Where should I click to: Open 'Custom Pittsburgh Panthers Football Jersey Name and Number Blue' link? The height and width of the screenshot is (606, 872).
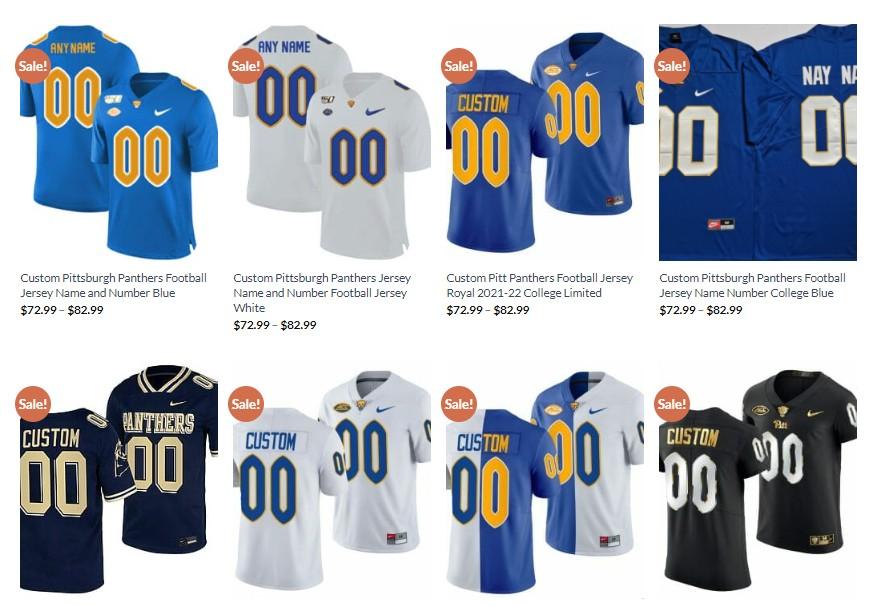tap(113, 285)
